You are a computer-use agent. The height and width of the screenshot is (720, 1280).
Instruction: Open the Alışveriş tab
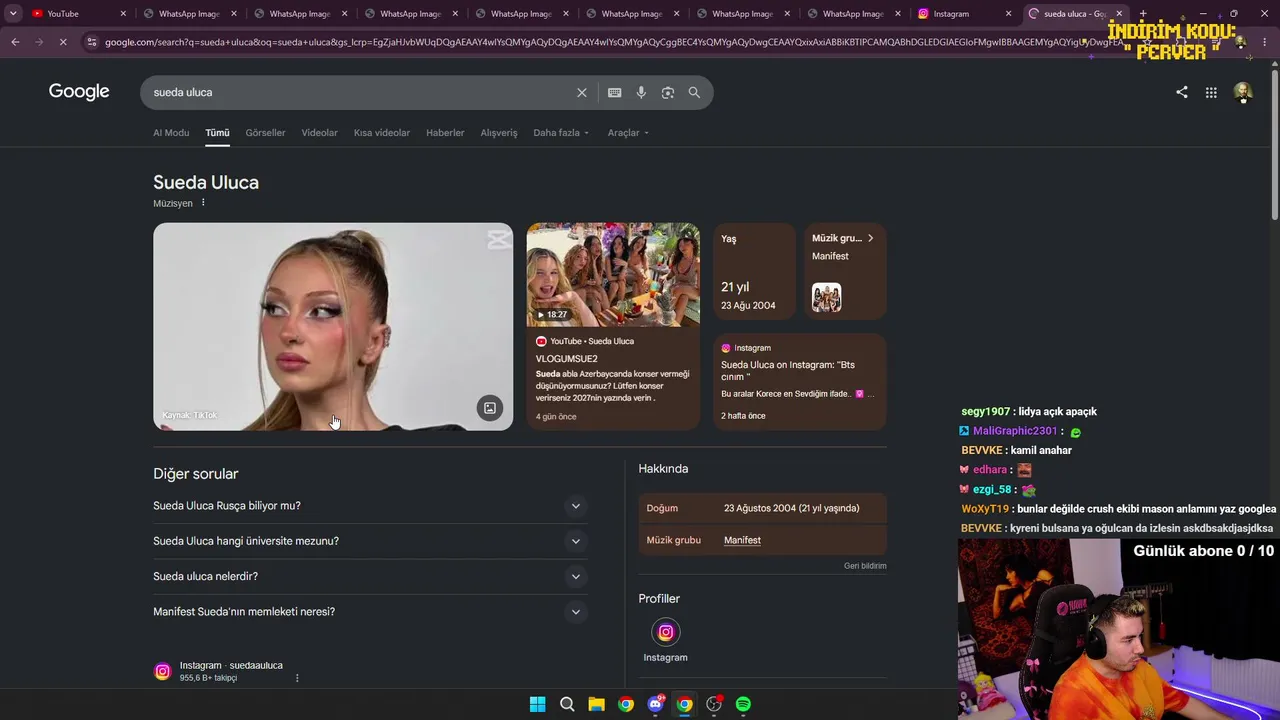point(499,133)
